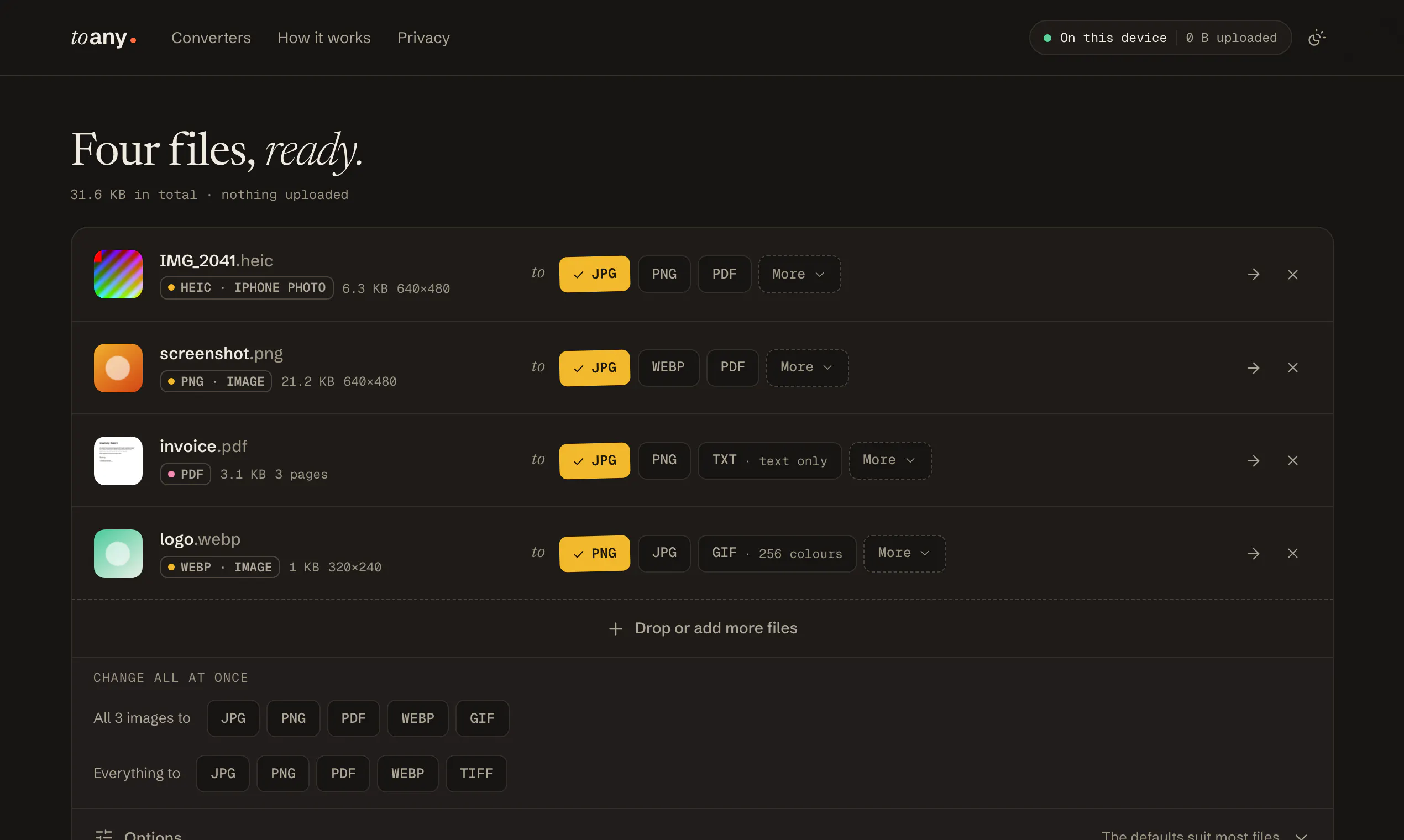1404x840 pixels.
Task: Open the screenshot.png orange thumbnail
Action: (x=118, y=368)
